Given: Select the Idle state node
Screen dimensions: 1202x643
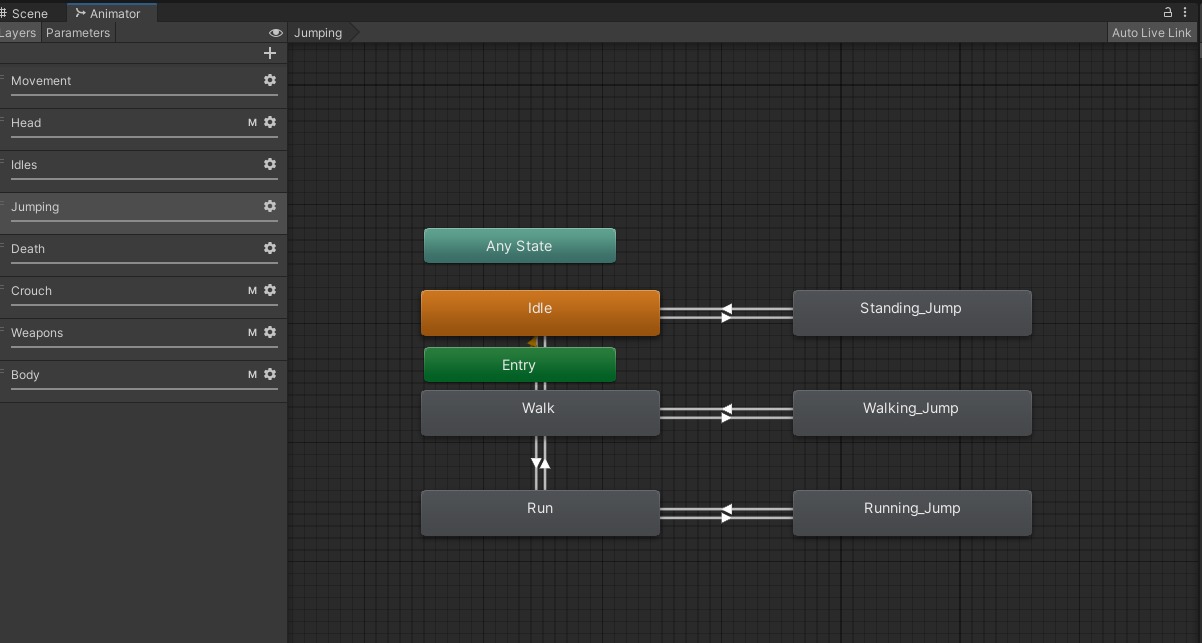Looking at the screenshot, I should [x=540, y=313].
